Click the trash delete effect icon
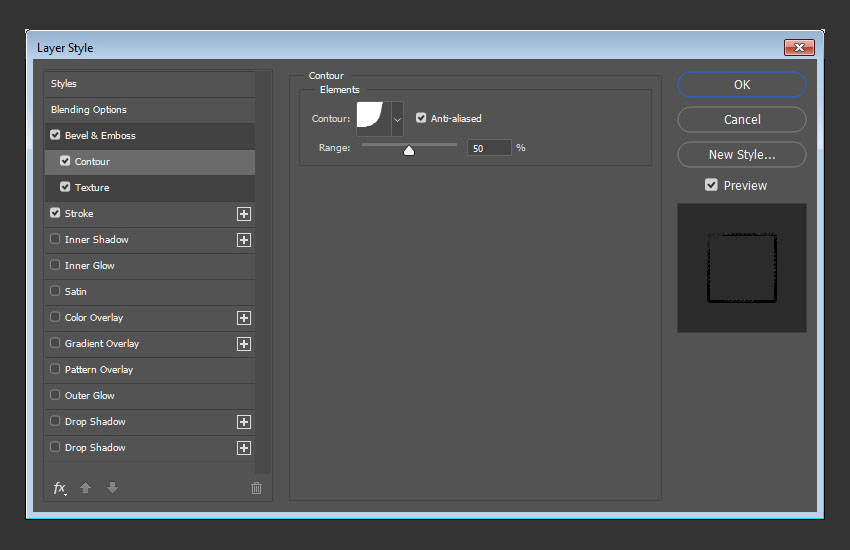Viewport: 850px width, 550px height. [x=256, y=488]
